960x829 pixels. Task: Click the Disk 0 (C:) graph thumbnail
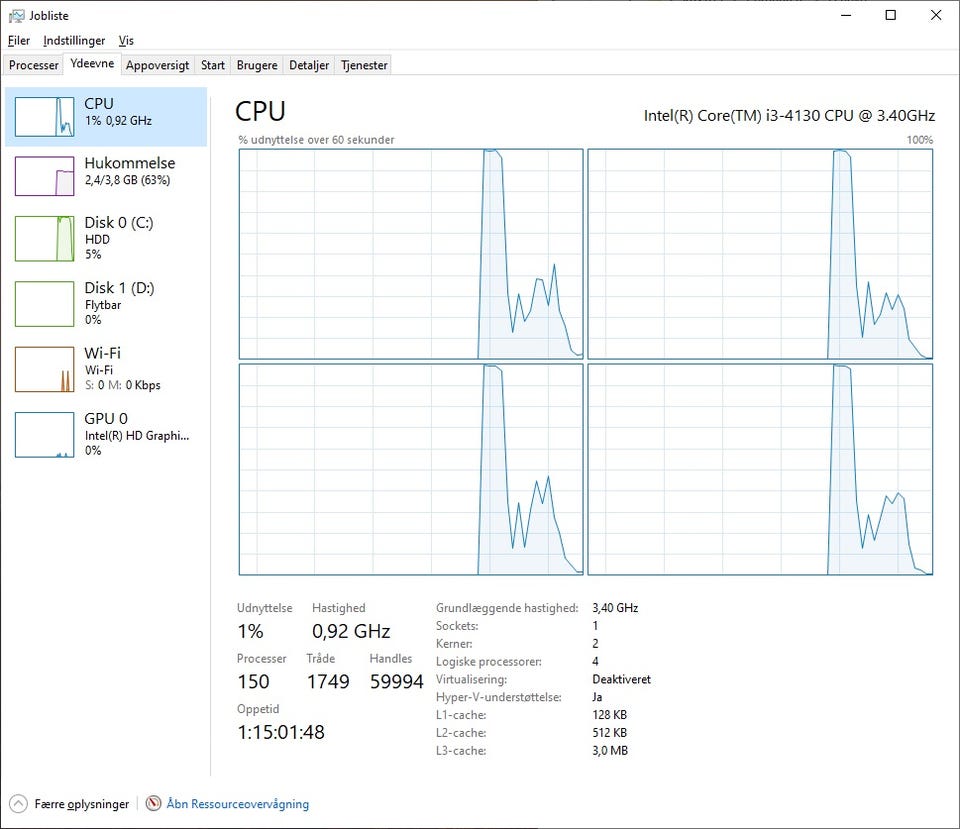click(x=44, y=238)
